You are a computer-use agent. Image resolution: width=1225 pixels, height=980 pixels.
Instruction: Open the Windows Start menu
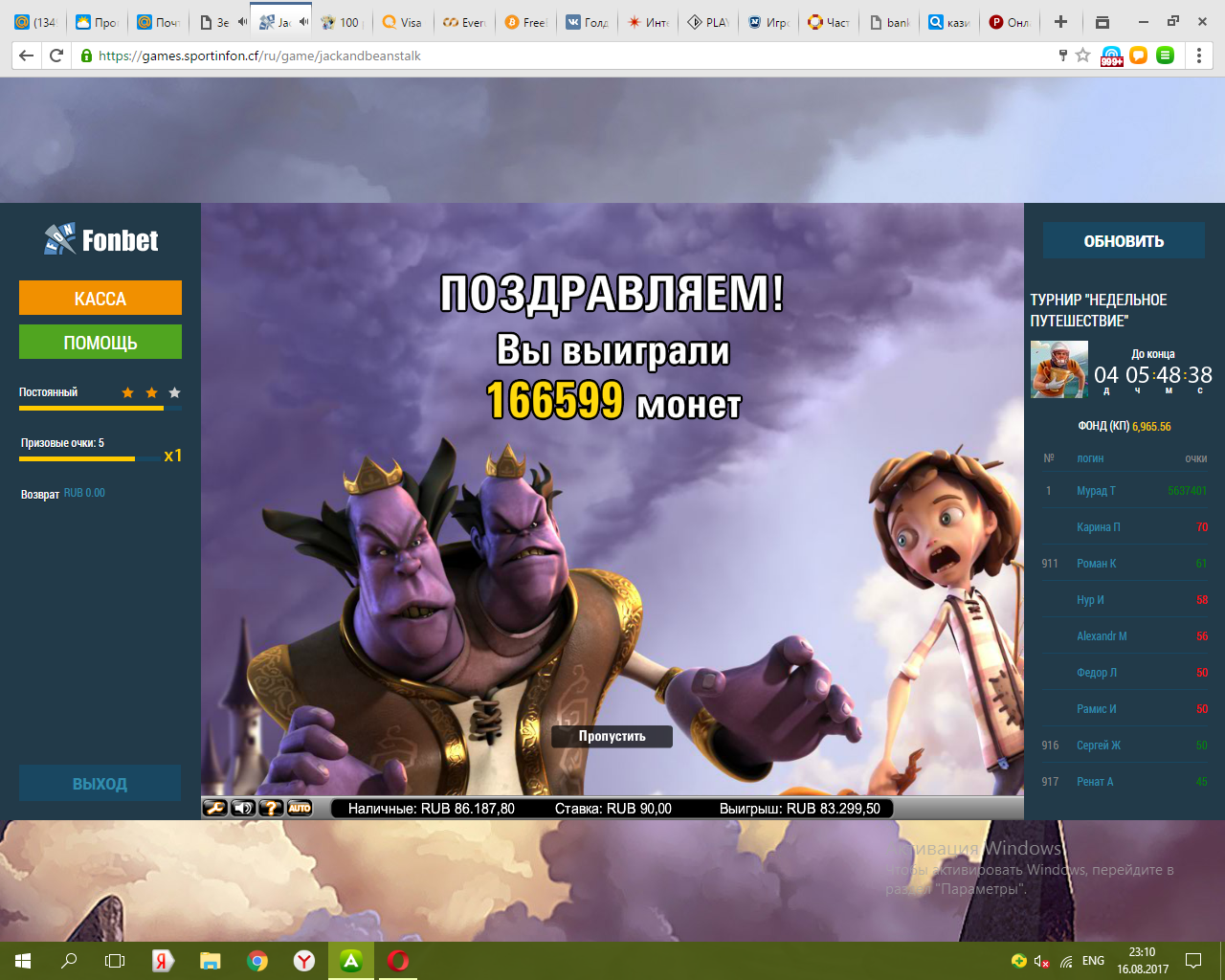(x=23, y=961)
